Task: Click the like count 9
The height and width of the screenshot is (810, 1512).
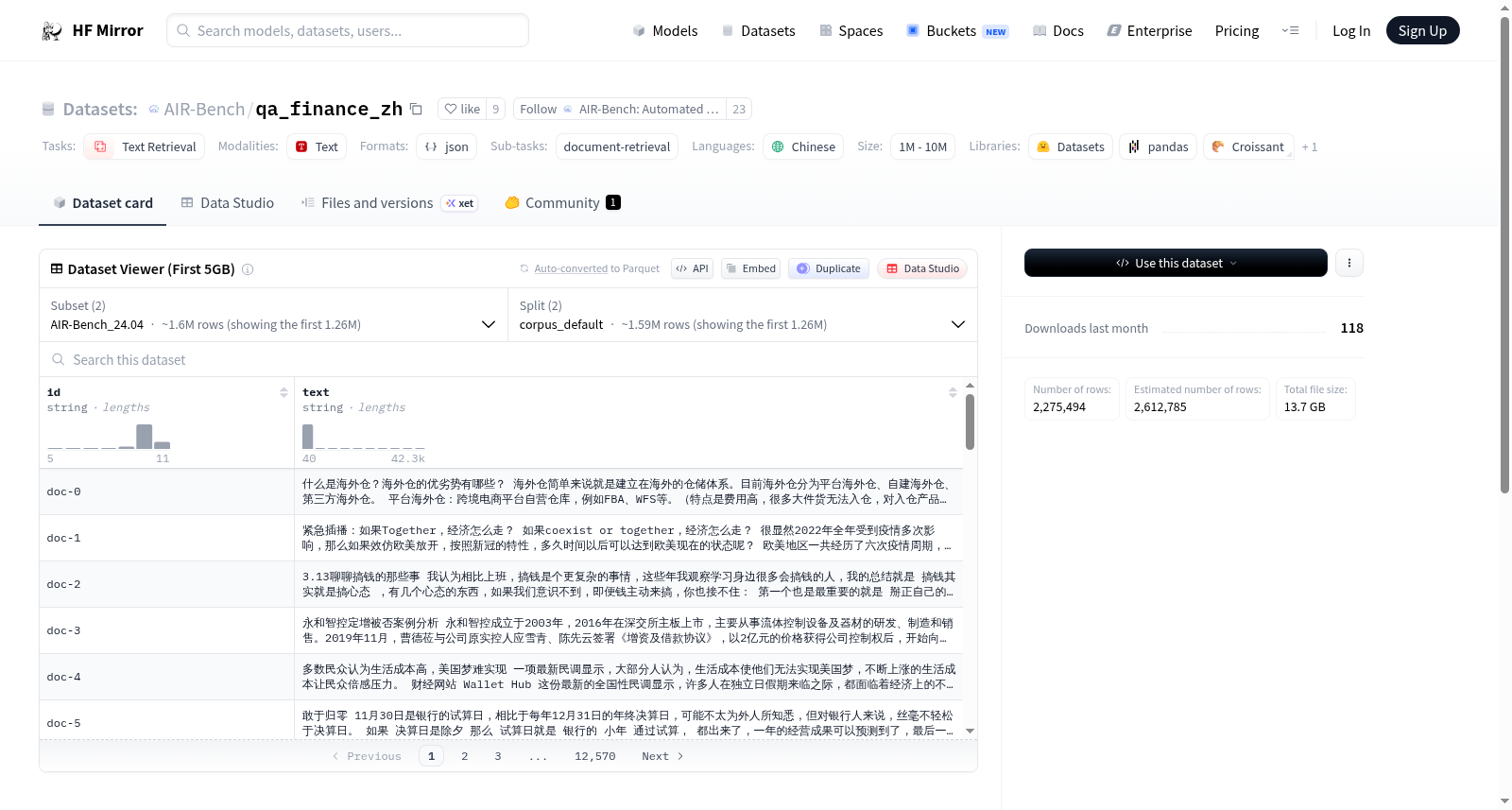Action: click(496, 109)
